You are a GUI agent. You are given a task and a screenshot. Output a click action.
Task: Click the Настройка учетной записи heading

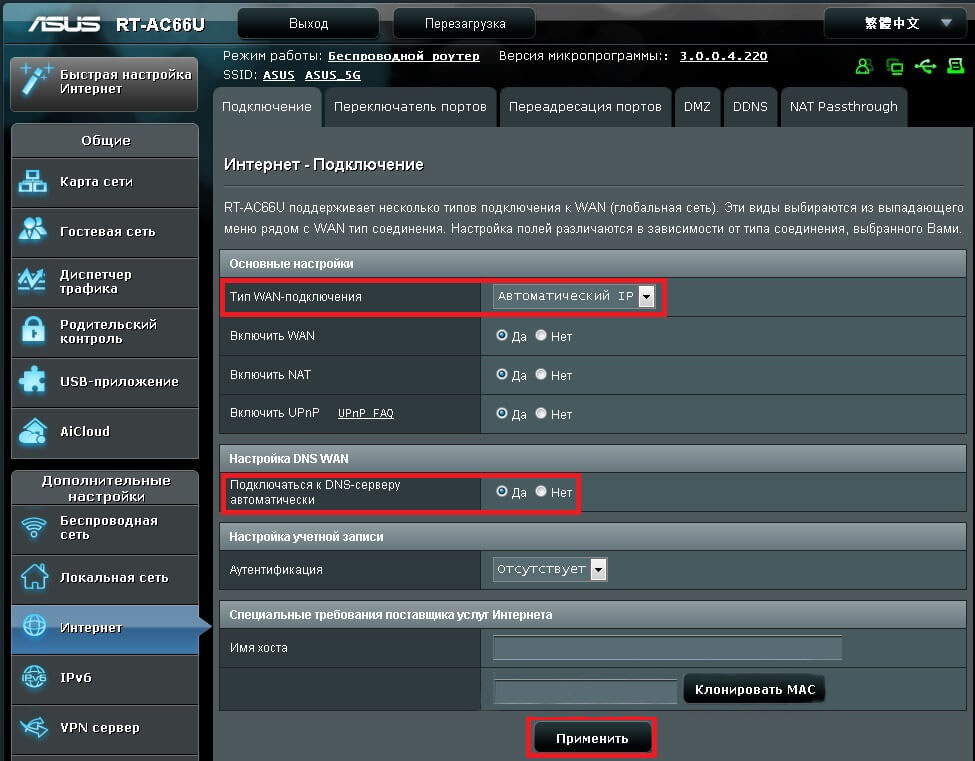pos(306,537)
